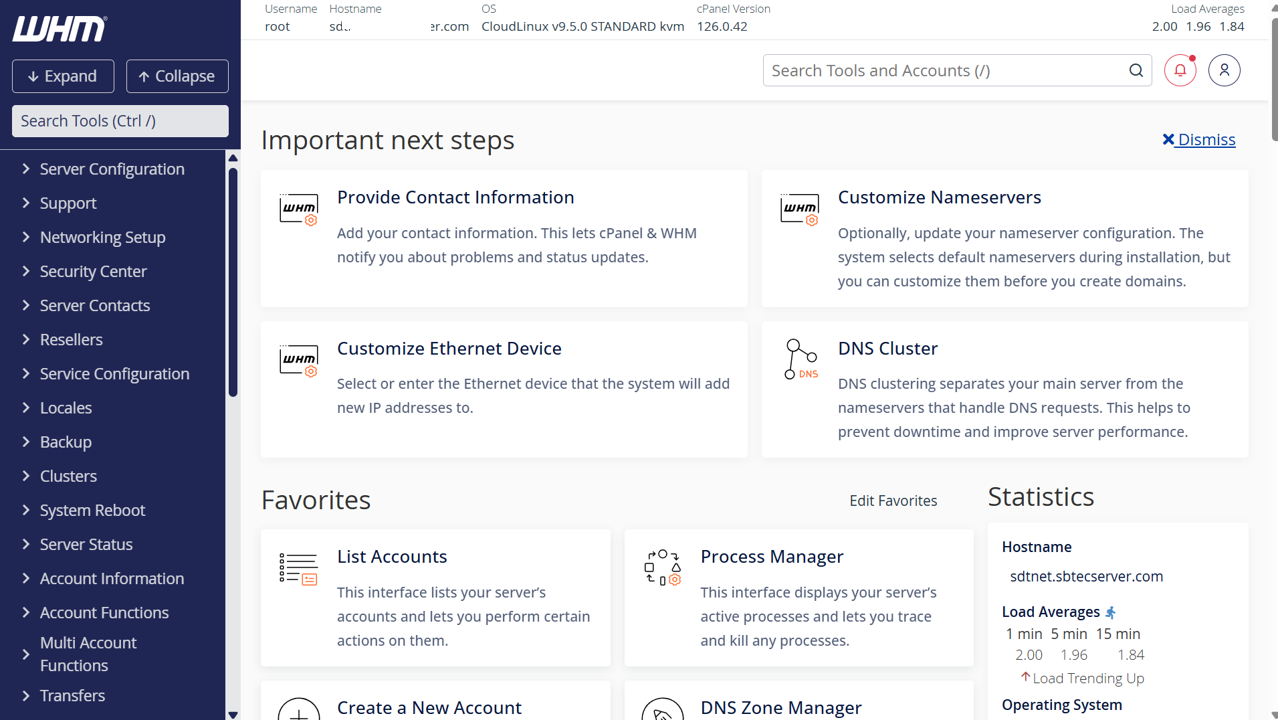This screenshot has height=720, width=1278.
Task: Click the WHM logo in sidebar
Action: click(x=59, y=29)
